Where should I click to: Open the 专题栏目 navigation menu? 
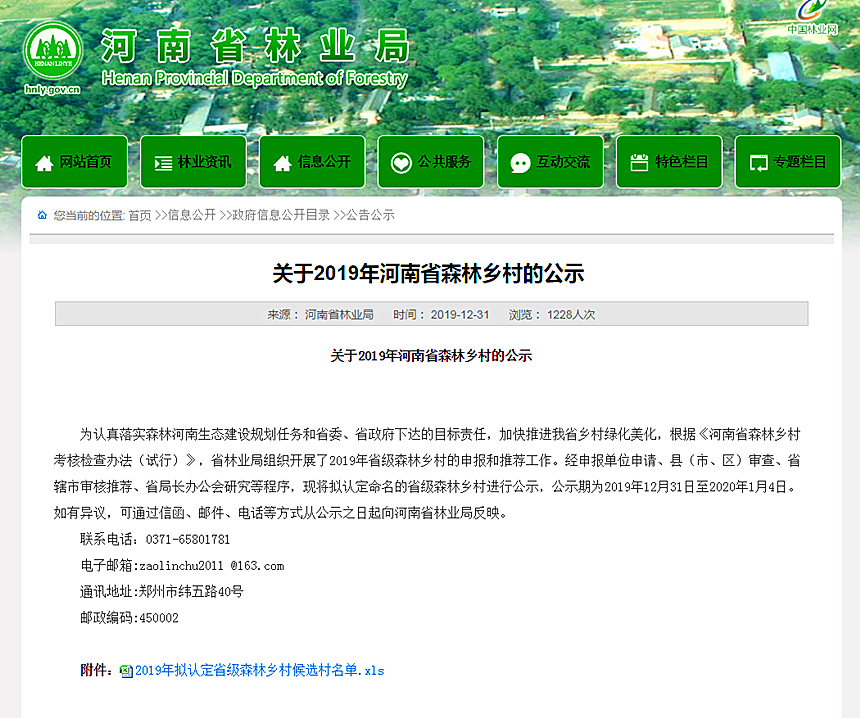(787, 162)
